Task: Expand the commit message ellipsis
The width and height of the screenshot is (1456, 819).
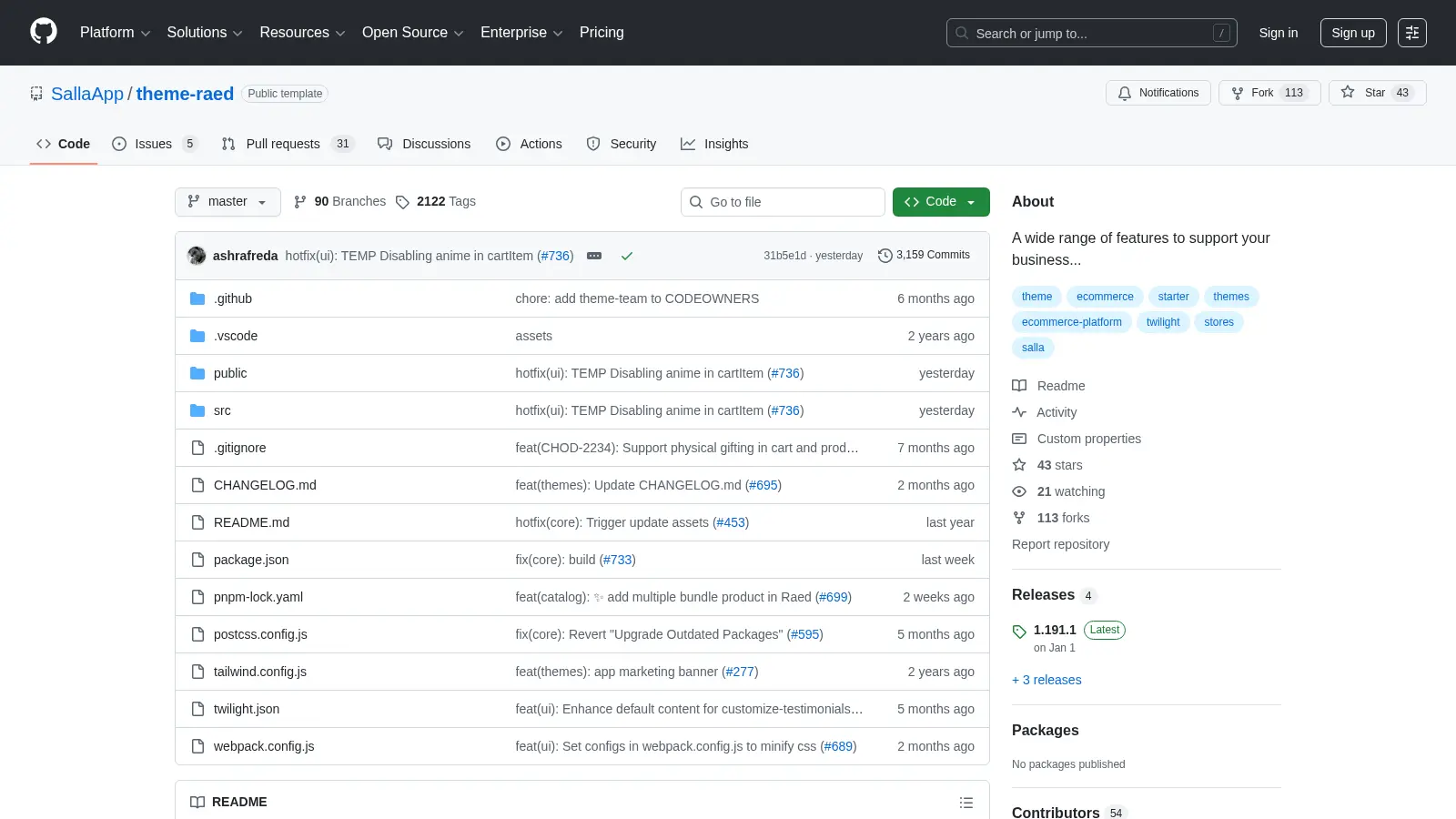Action: [x=594, y=256]
